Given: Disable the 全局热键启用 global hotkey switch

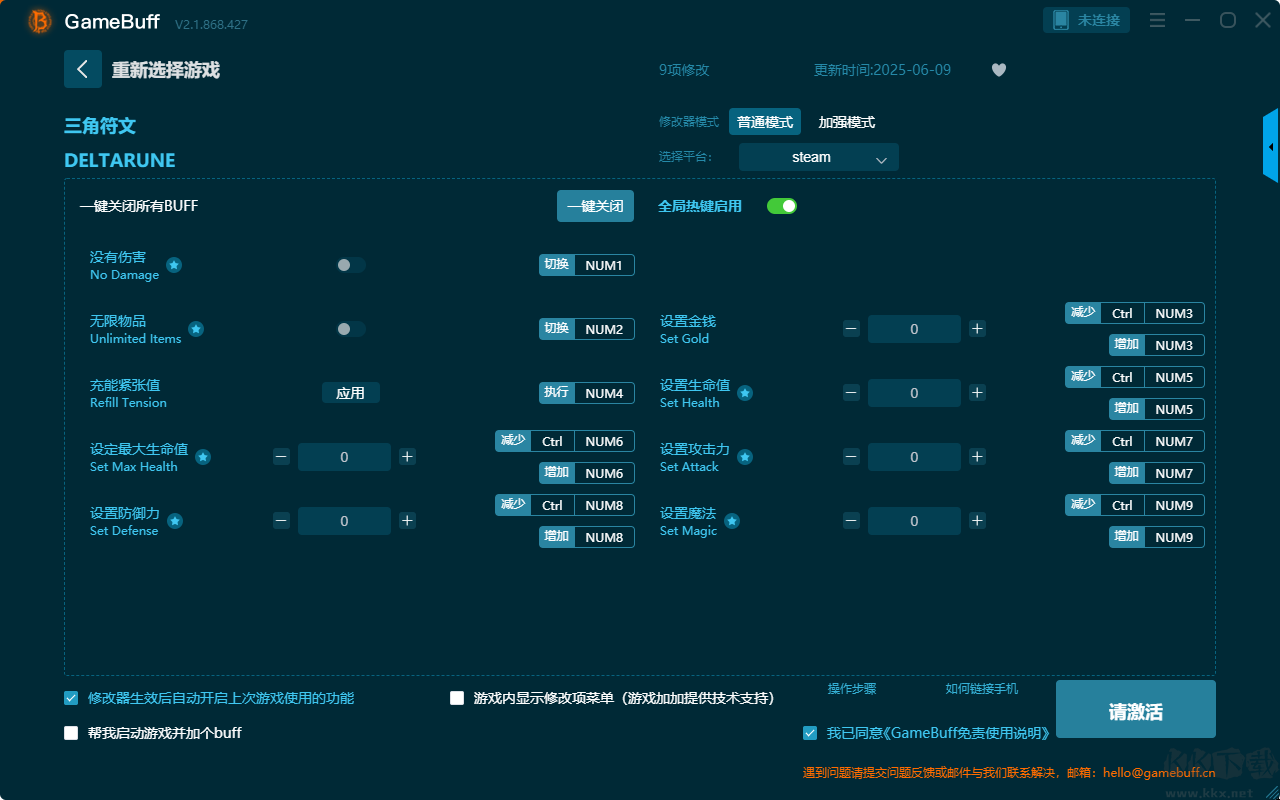Looking at the screenshot, I should (782, 206).
